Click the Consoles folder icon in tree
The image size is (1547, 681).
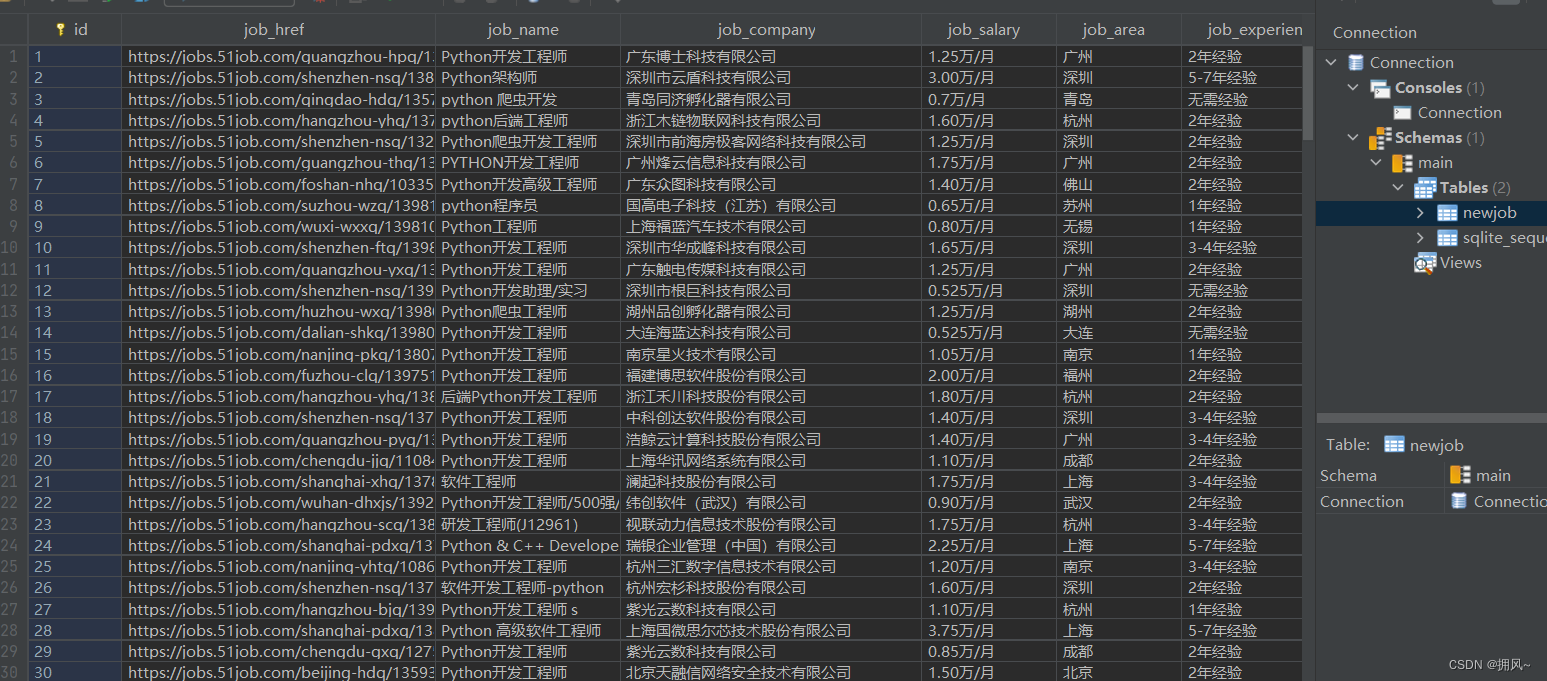[1380, 88]
